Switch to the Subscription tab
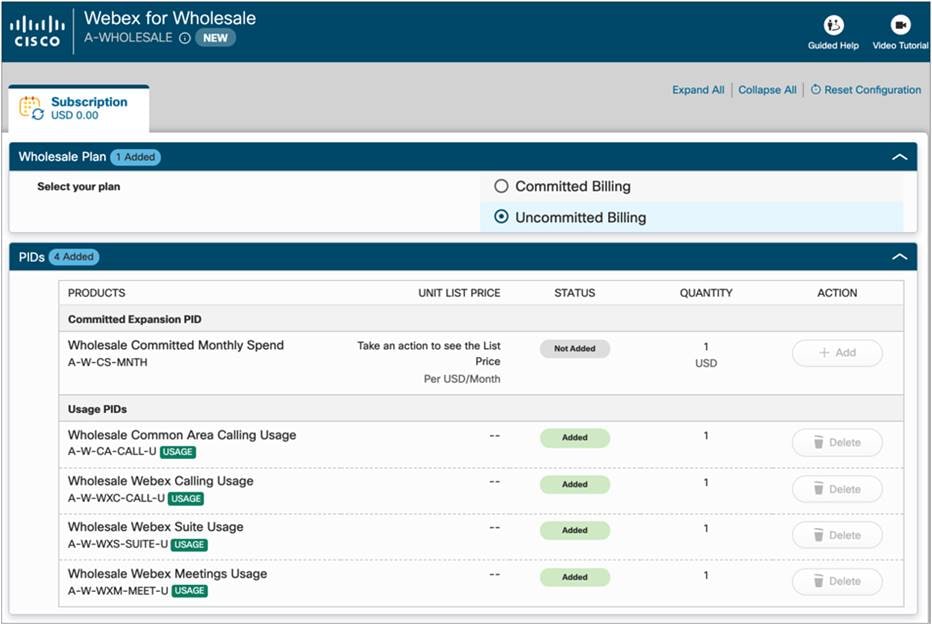Screen dimensions: 932x625 78,108
